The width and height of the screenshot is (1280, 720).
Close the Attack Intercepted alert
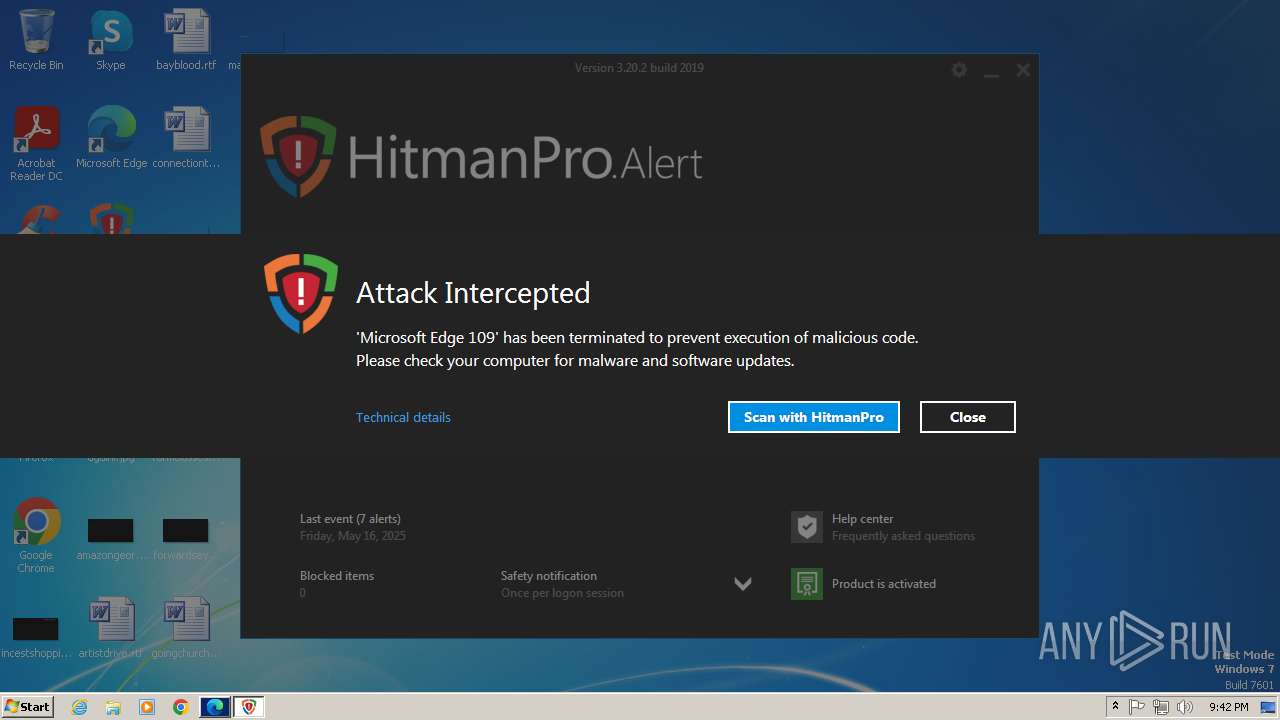tap(968, 417)
